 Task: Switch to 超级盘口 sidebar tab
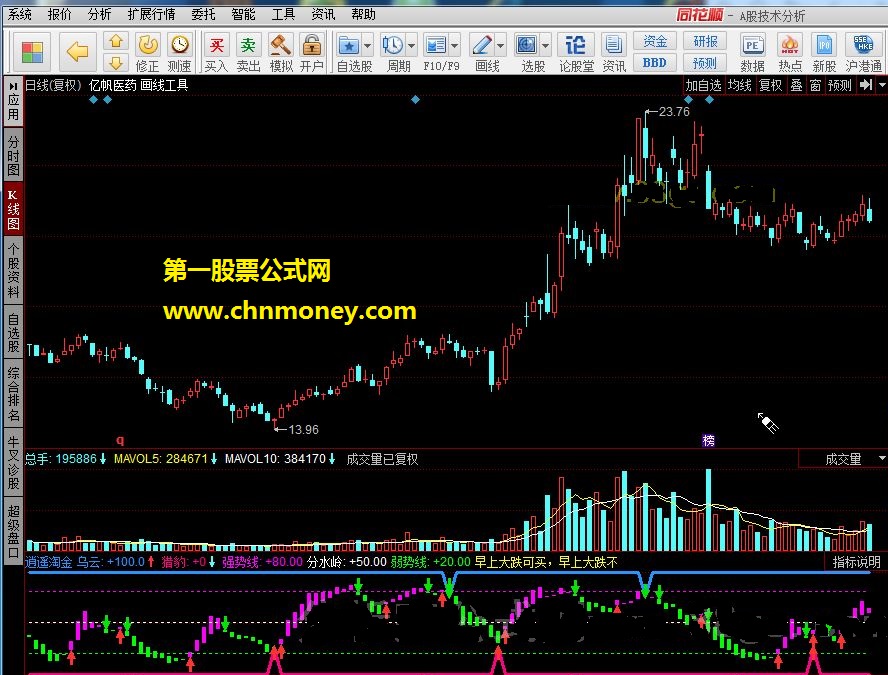click(x=13, y=531)
